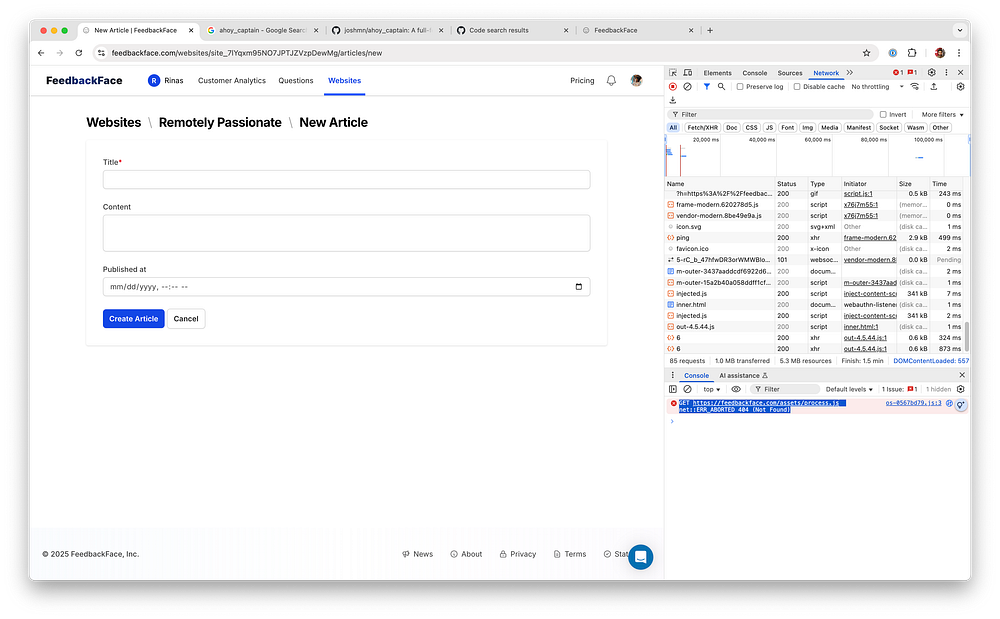Open the calendar picker in Published at
Viewport: 1000px width, 619px height.
[x=578, y=287]
